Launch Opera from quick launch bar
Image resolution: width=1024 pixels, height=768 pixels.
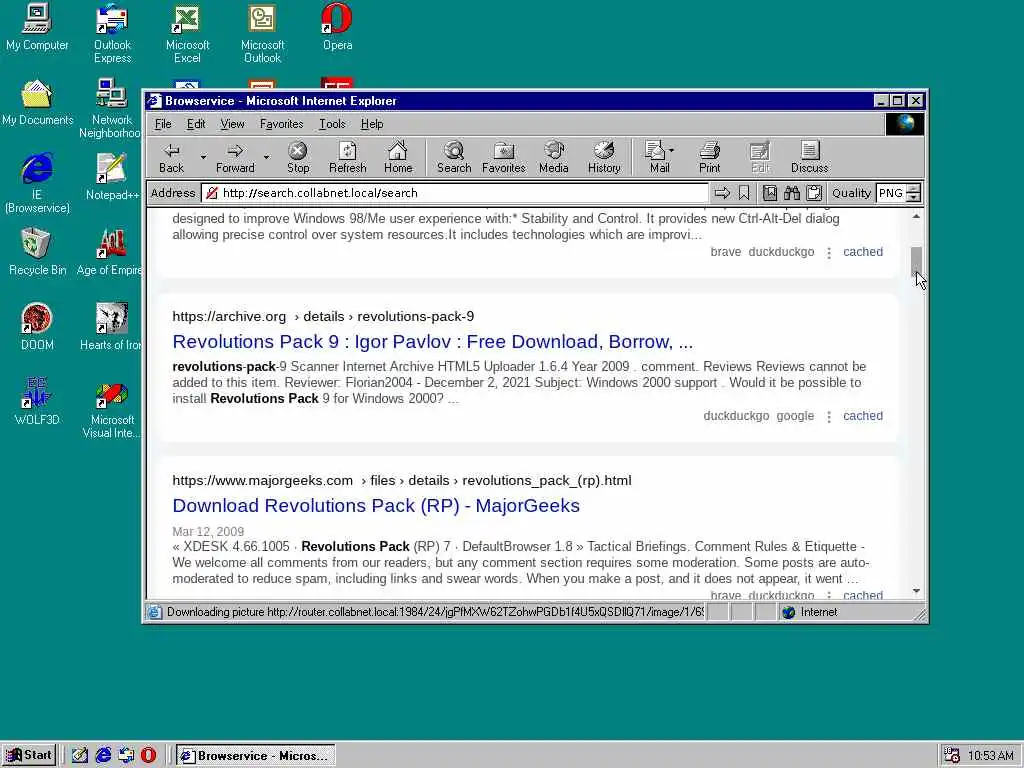[148, 755]
